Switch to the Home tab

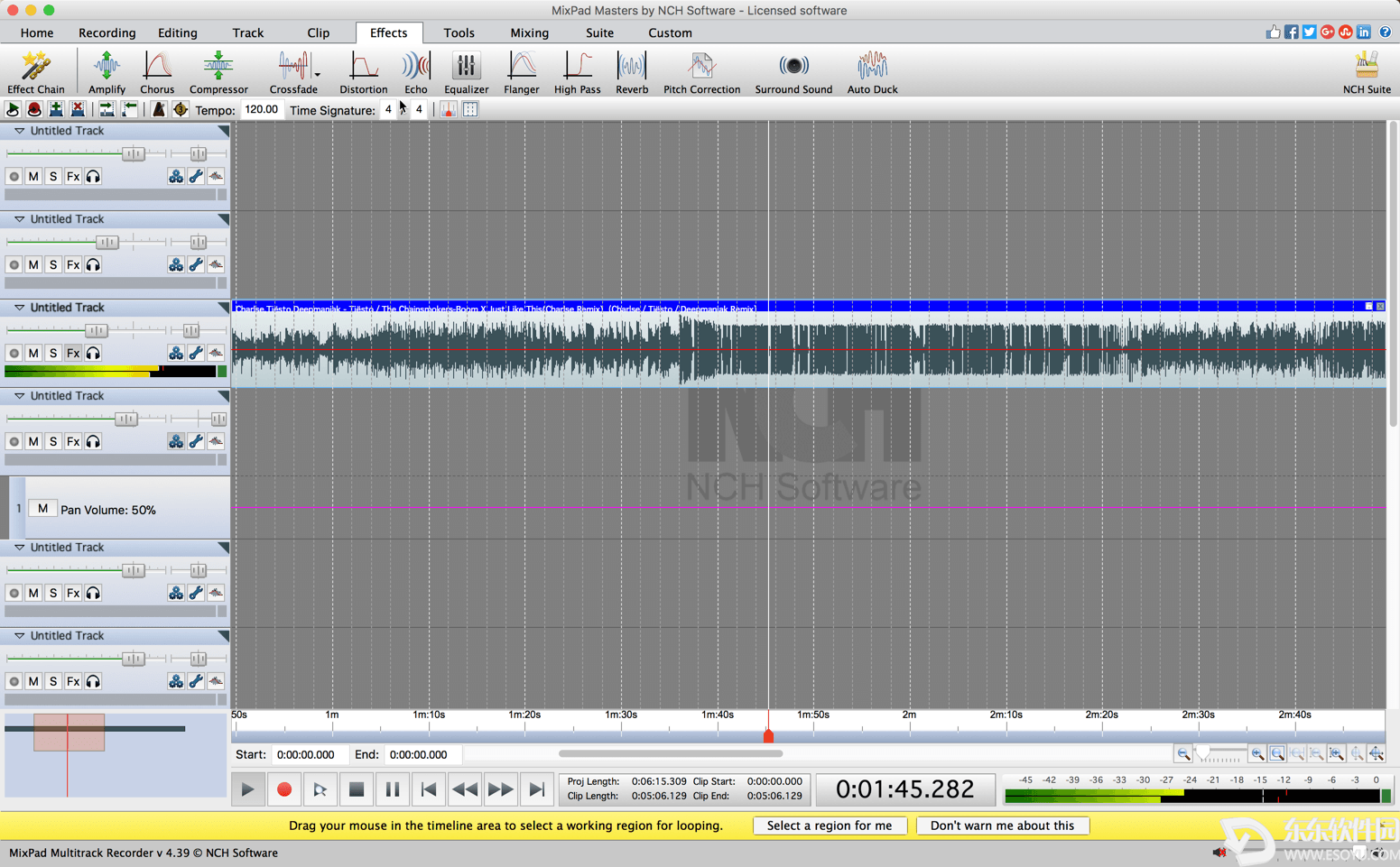point(37,32)
